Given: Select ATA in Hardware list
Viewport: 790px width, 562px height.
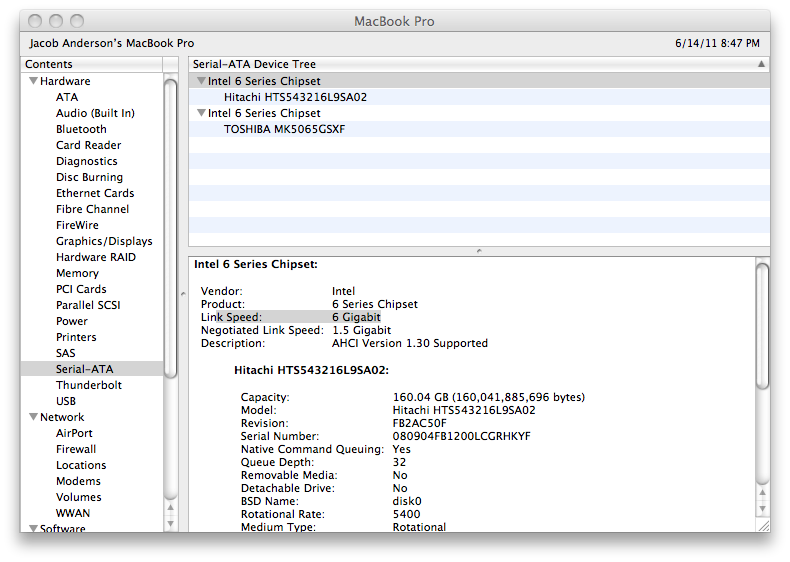Looking at the screenshot, I should 67,97.
